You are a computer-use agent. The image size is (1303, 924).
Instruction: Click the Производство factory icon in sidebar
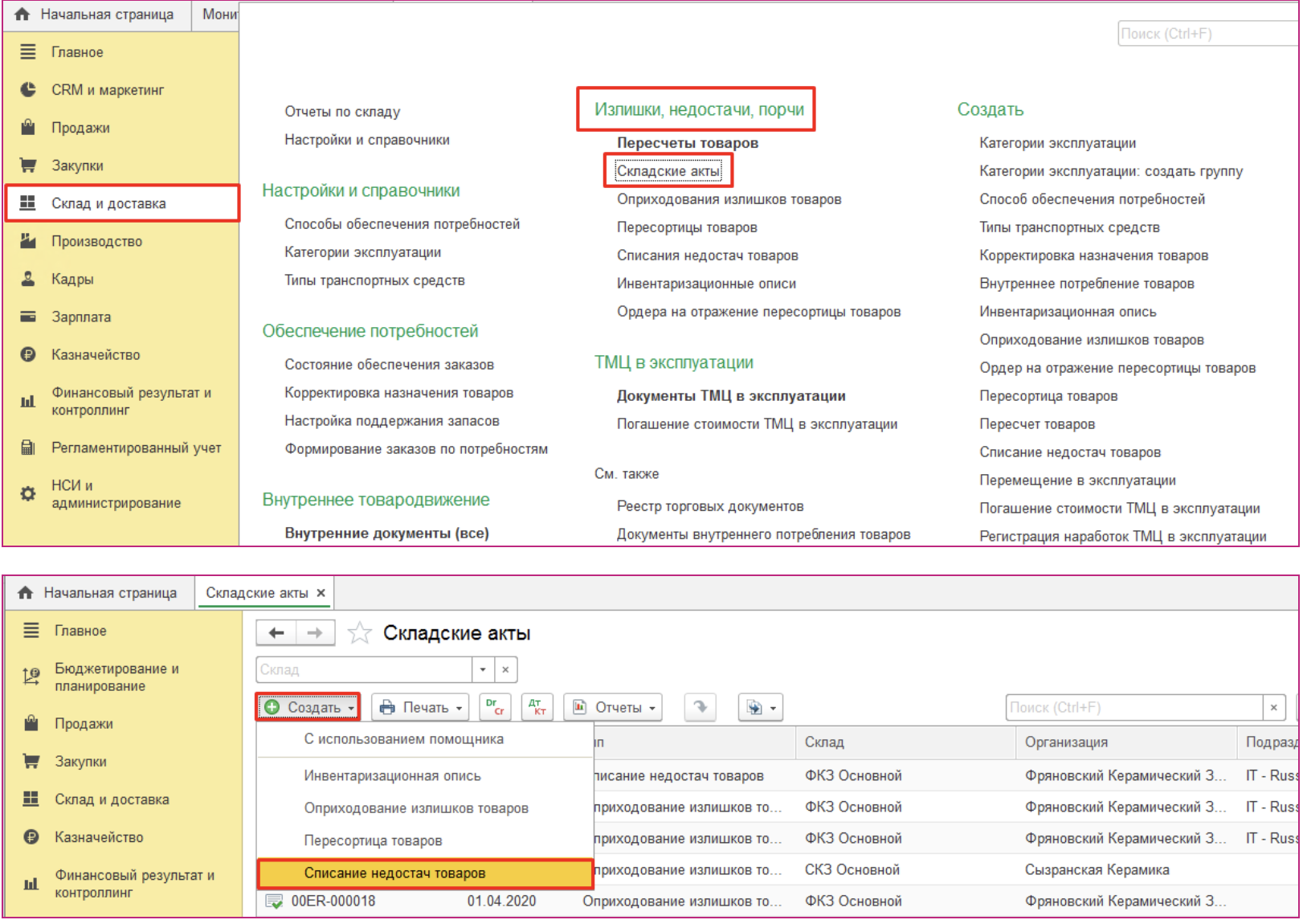[28, 241]
